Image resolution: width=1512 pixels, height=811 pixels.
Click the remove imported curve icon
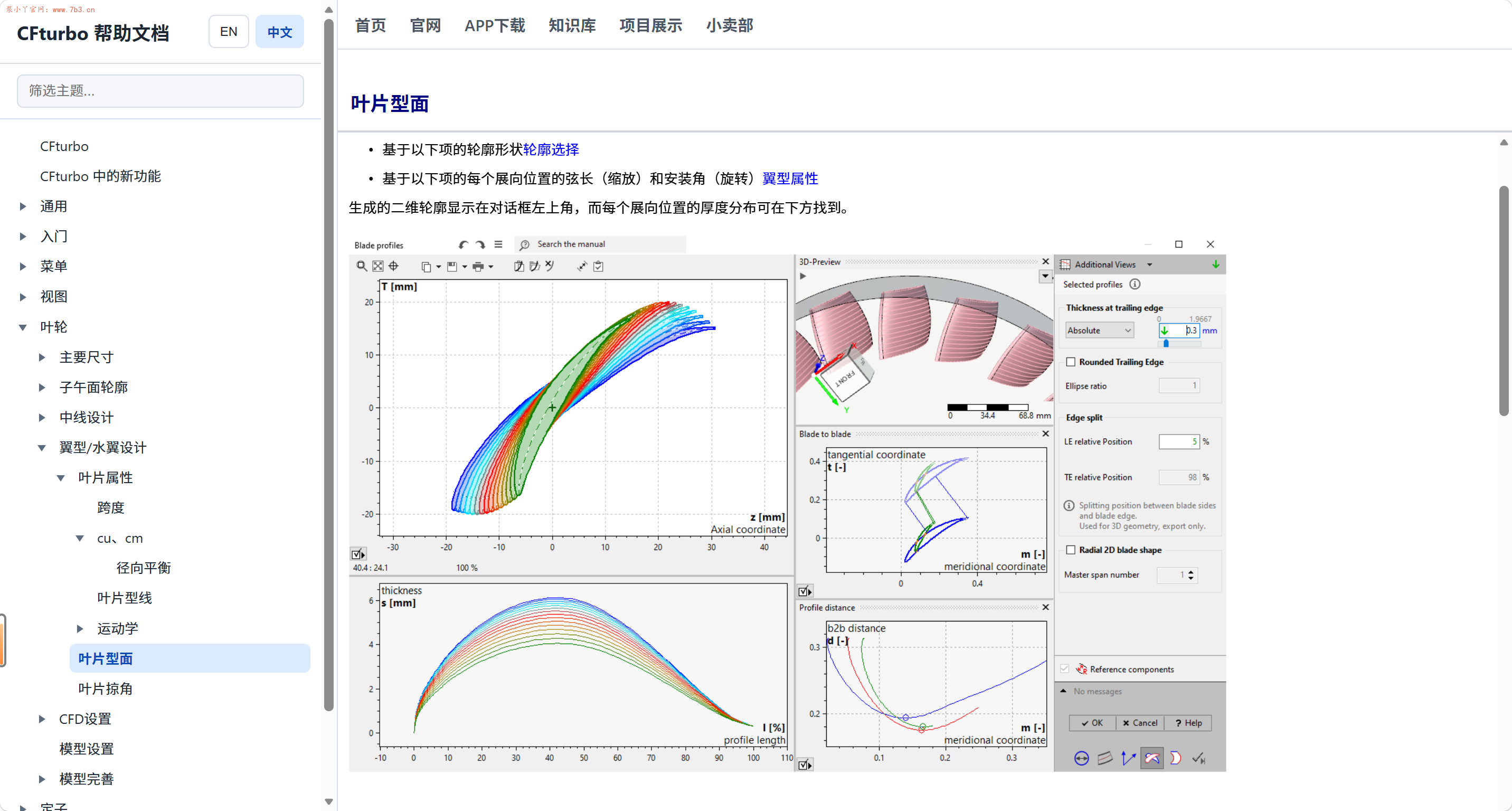tap(550, 266)
